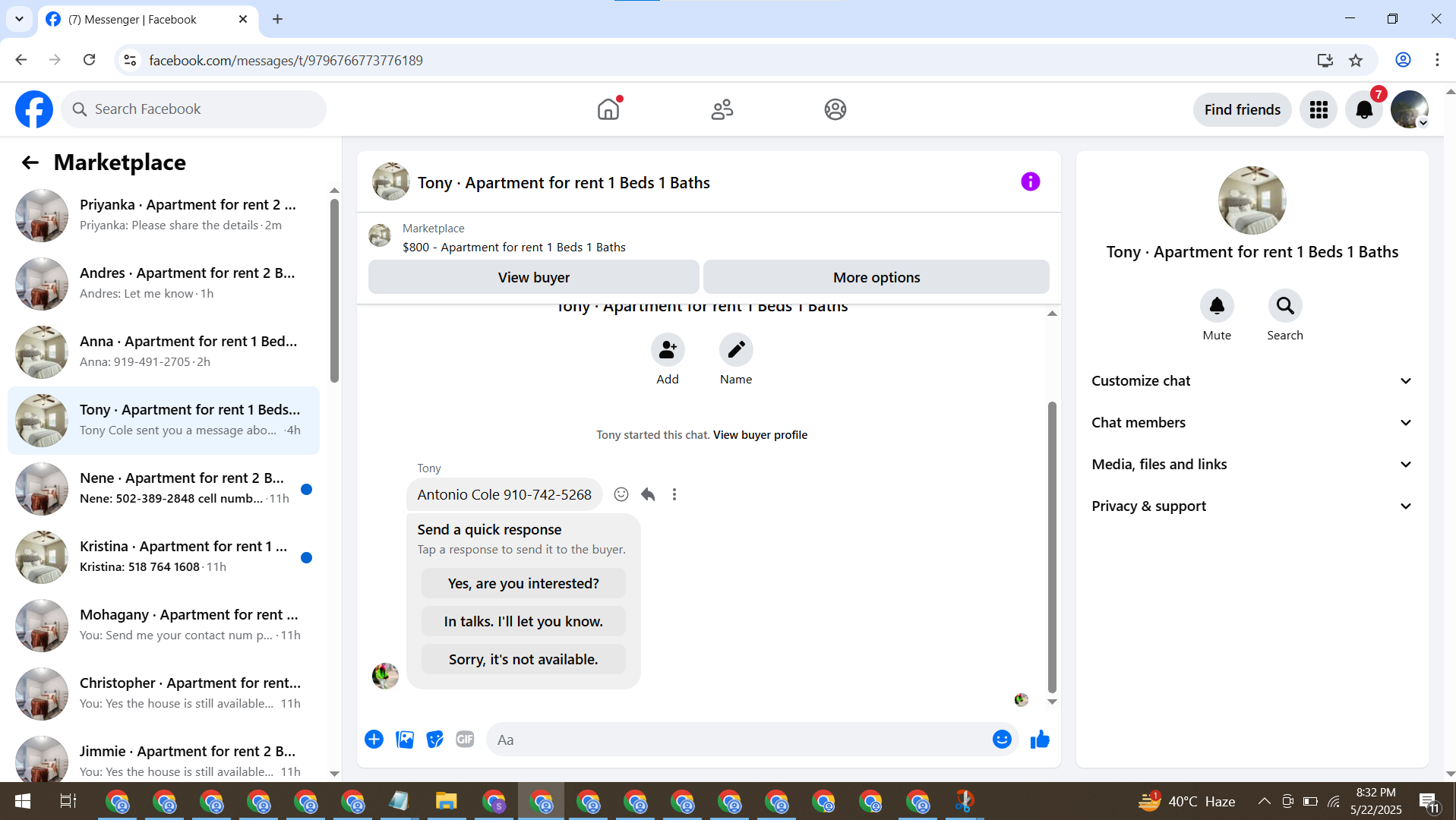1456x820 pixels.
Task: Go back from Marketplace chats list
Action: point(30,162)
